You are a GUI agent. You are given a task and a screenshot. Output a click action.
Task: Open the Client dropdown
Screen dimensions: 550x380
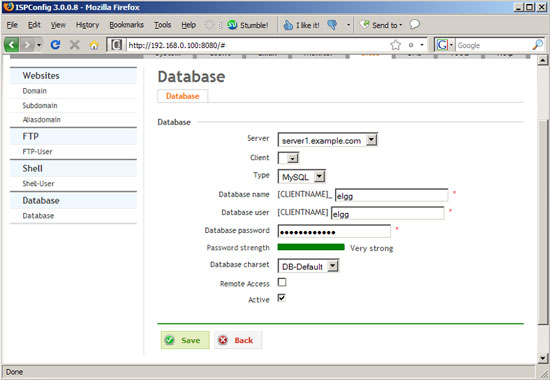click(288, 158)
